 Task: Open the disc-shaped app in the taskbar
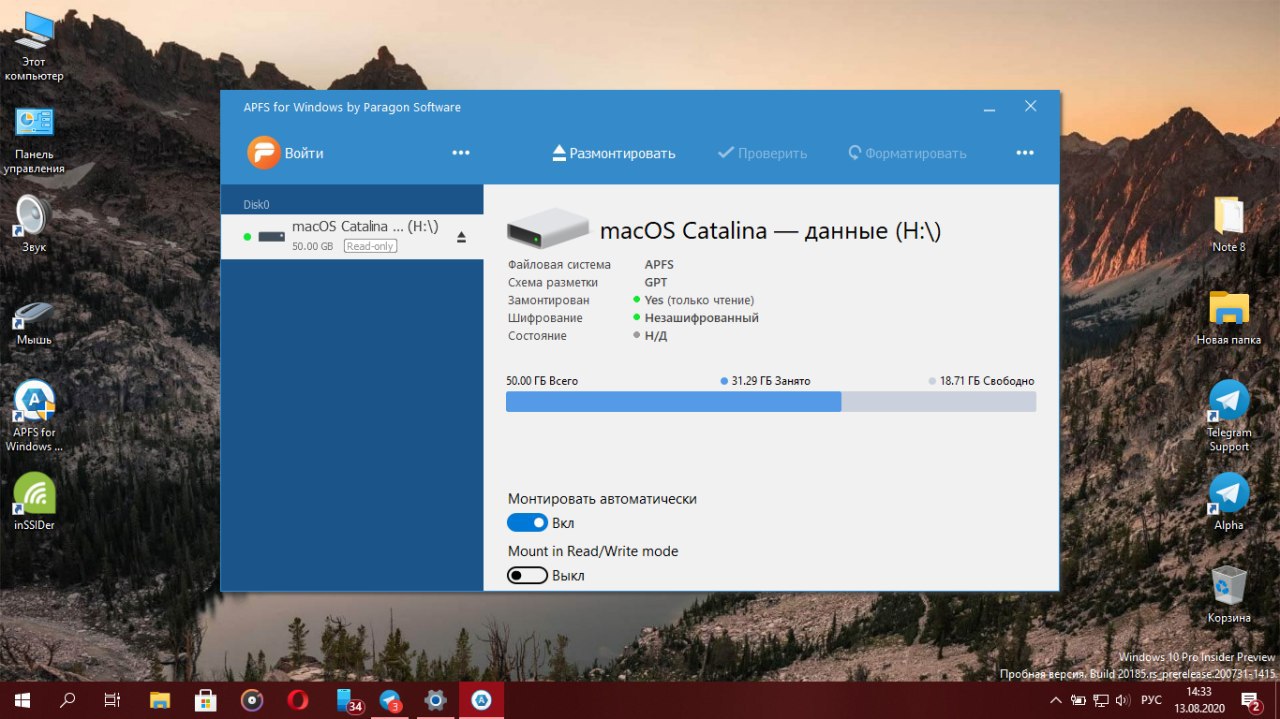[252, 700]
